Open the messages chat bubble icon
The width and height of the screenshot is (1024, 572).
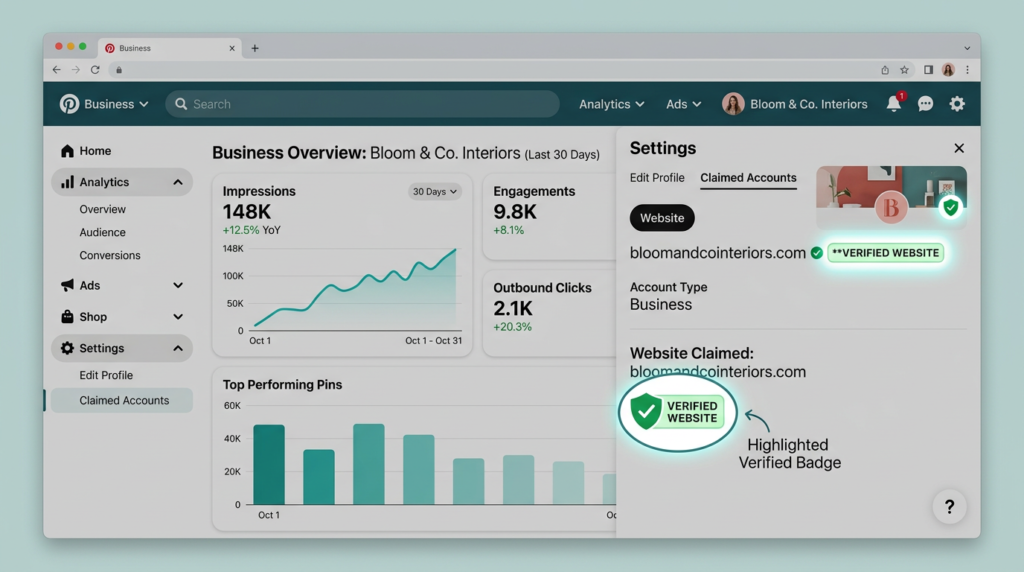(925, 104)
